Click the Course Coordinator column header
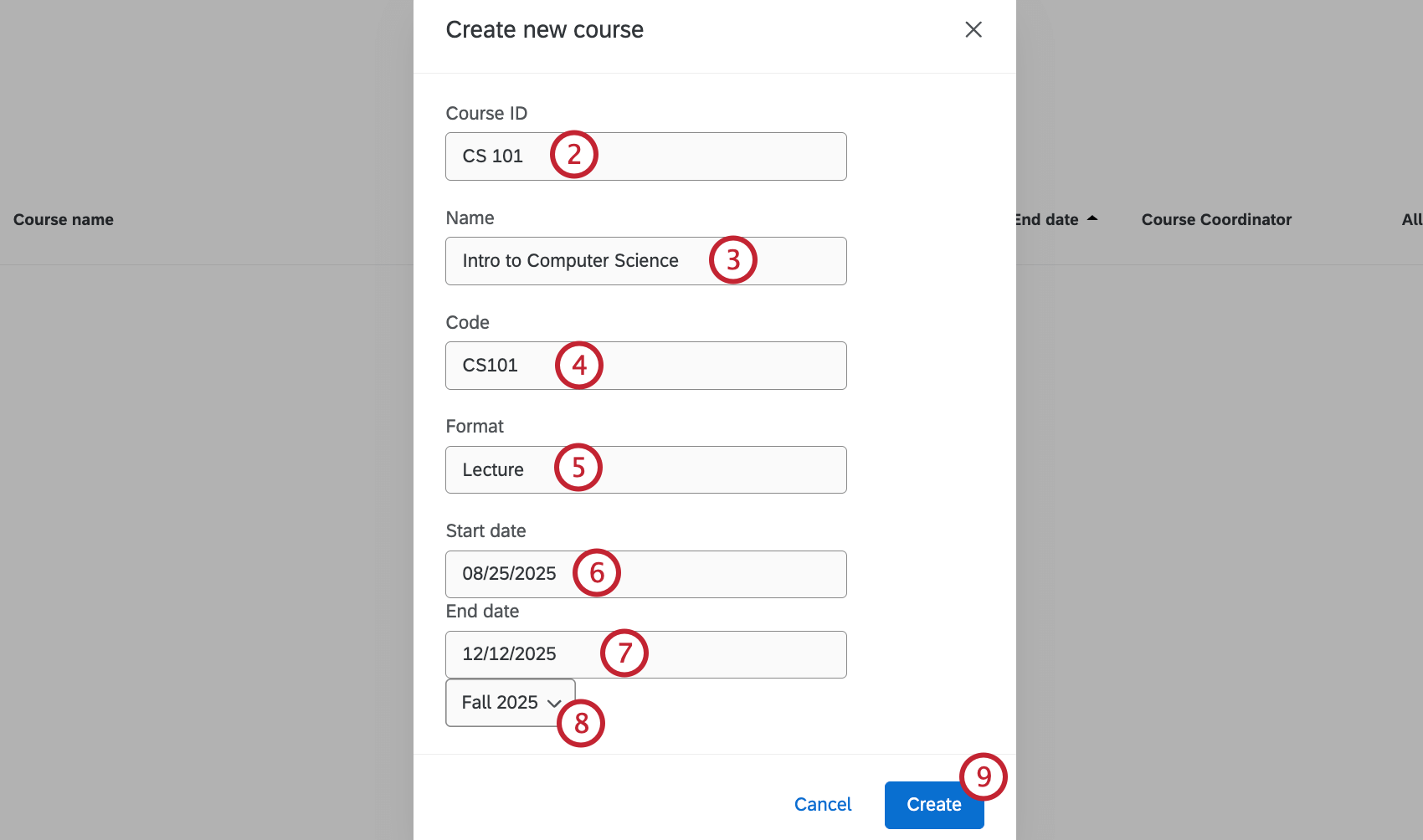The height and width of the screenshot is (840, 1423). pos(1215,219)
